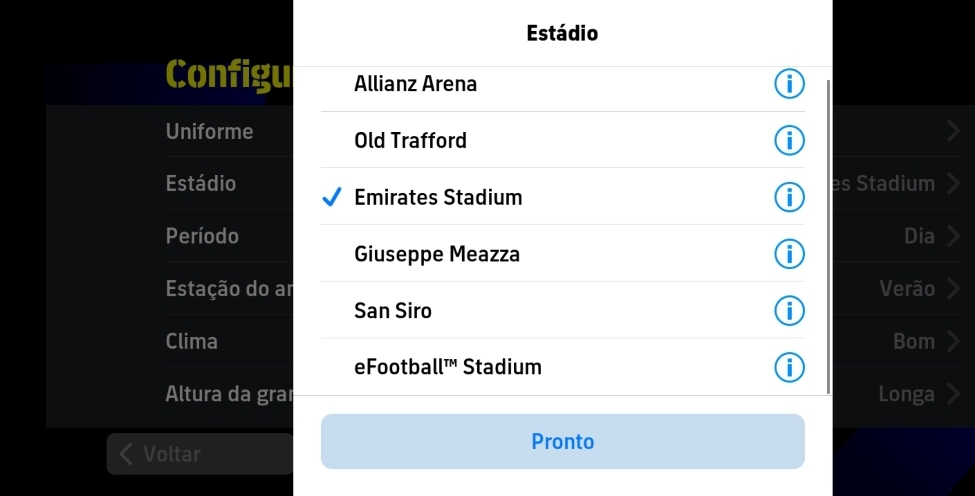Viewport: 975px width, 496px height.
Task: View Giuseppe Meazza stadium information icon
Action: [789, 254]
